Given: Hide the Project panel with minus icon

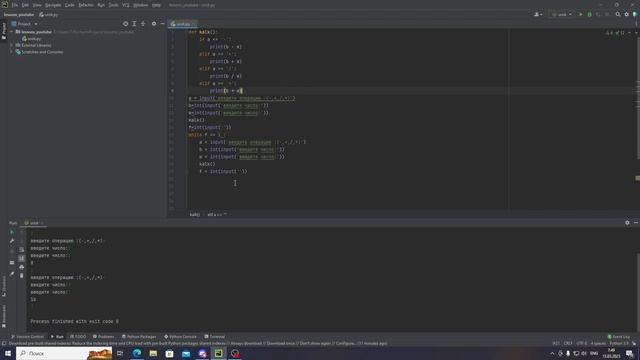Looking at the screenshot, I should tap(162, 24).
